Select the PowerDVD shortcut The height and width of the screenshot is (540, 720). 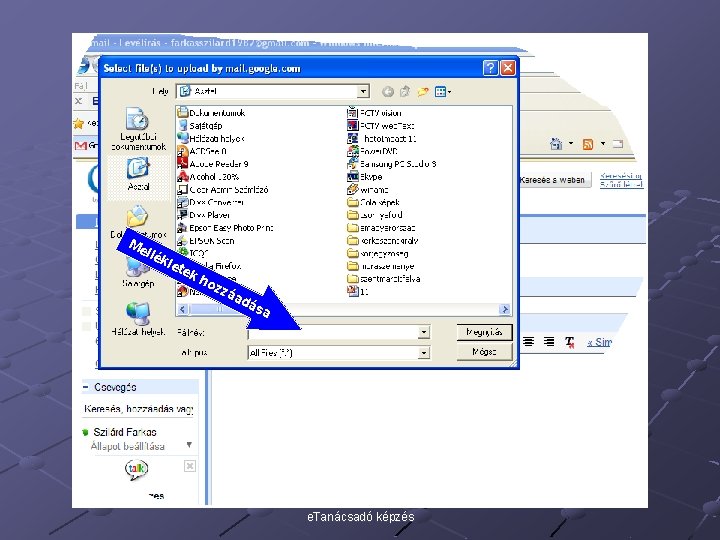373,151
